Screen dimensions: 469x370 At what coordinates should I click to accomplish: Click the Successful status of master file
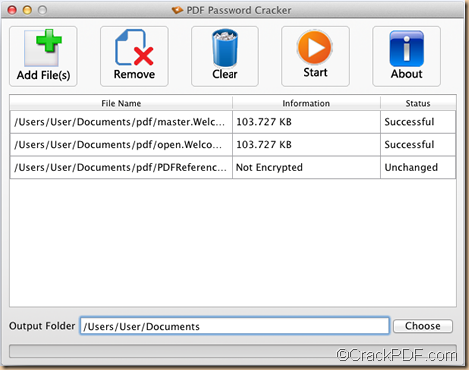[418, 122]
